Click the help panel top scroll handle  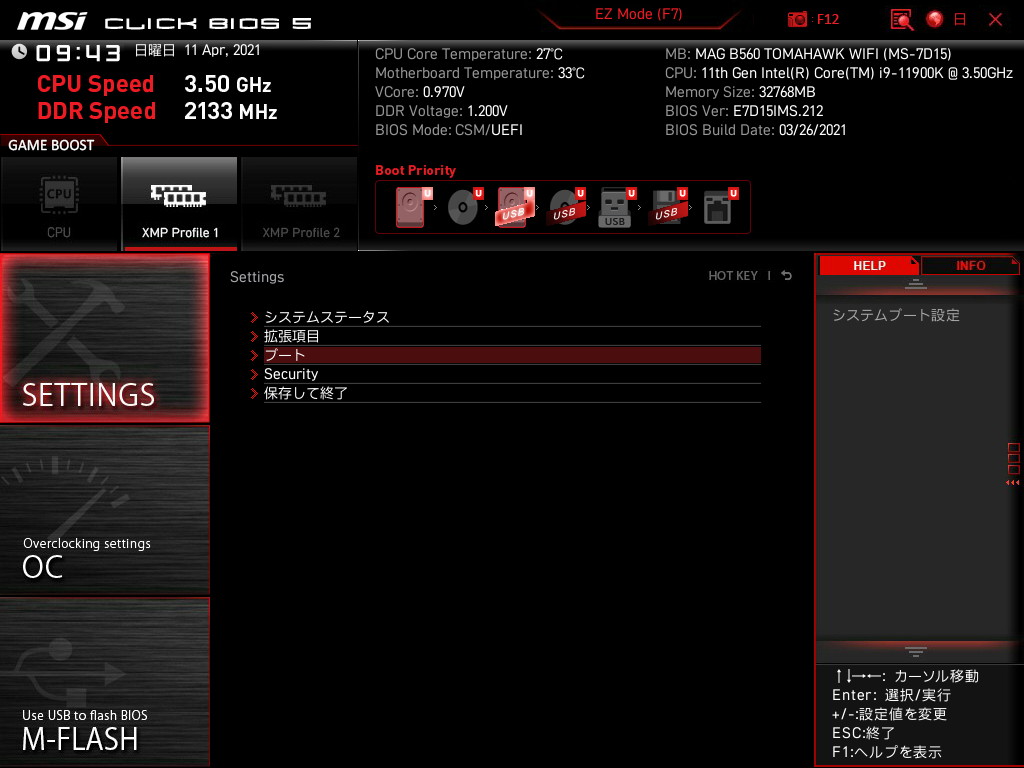[x=916, y=283]
